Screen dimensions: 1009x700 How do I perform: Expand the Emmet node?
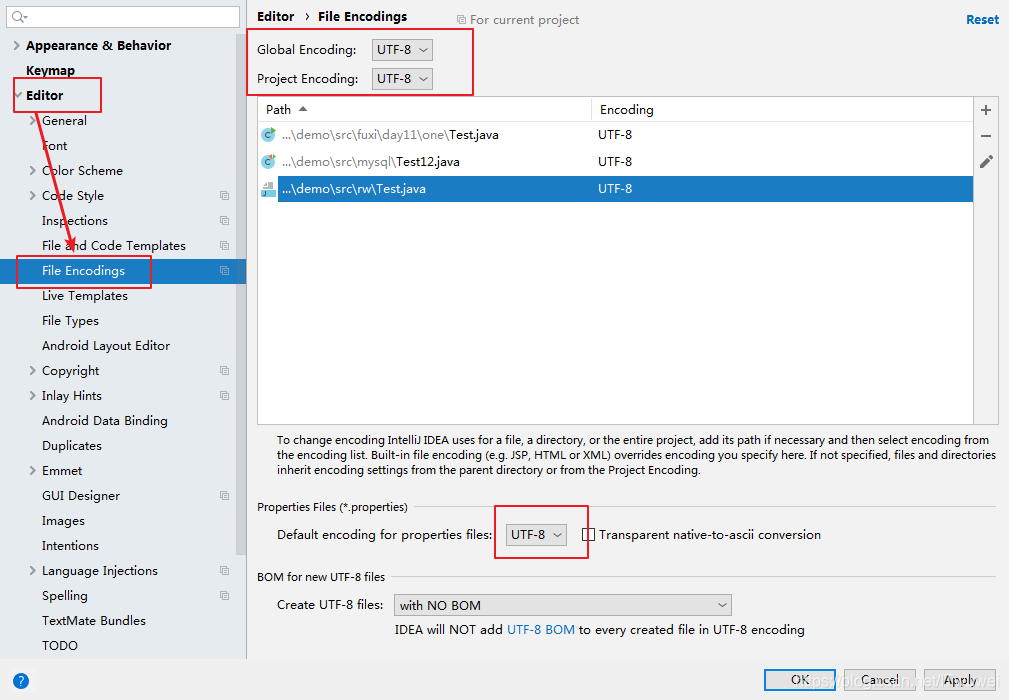pos(32,470)
